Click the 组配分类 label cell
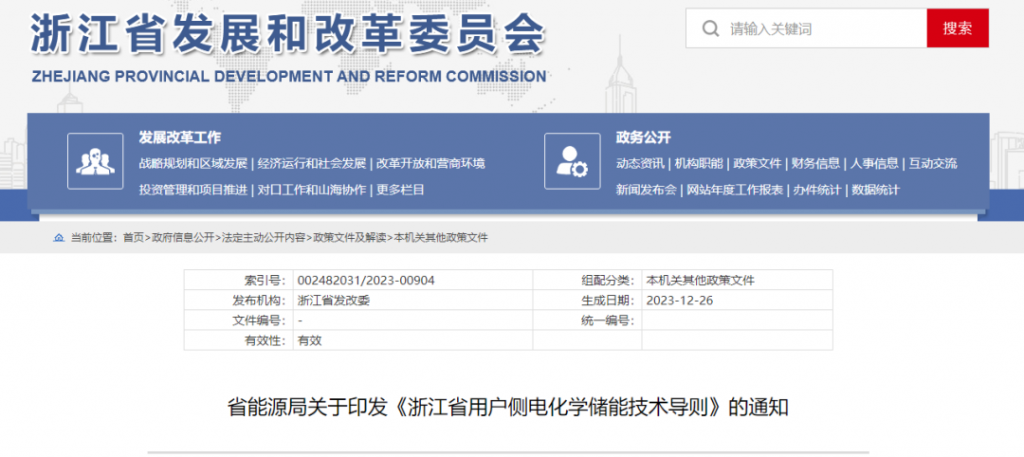The height and width of the screenshot is (457, 1024). click(587, 281)
